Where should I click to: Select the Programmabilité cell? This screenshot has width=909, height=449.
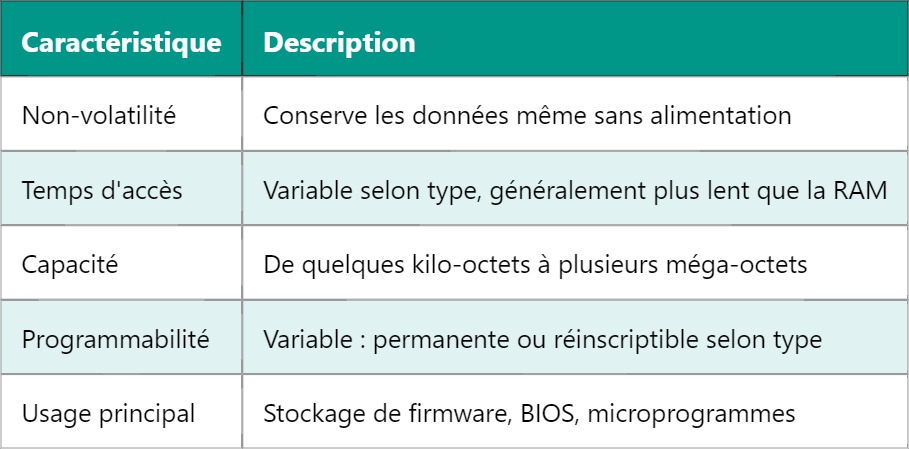tap(115, 339)
